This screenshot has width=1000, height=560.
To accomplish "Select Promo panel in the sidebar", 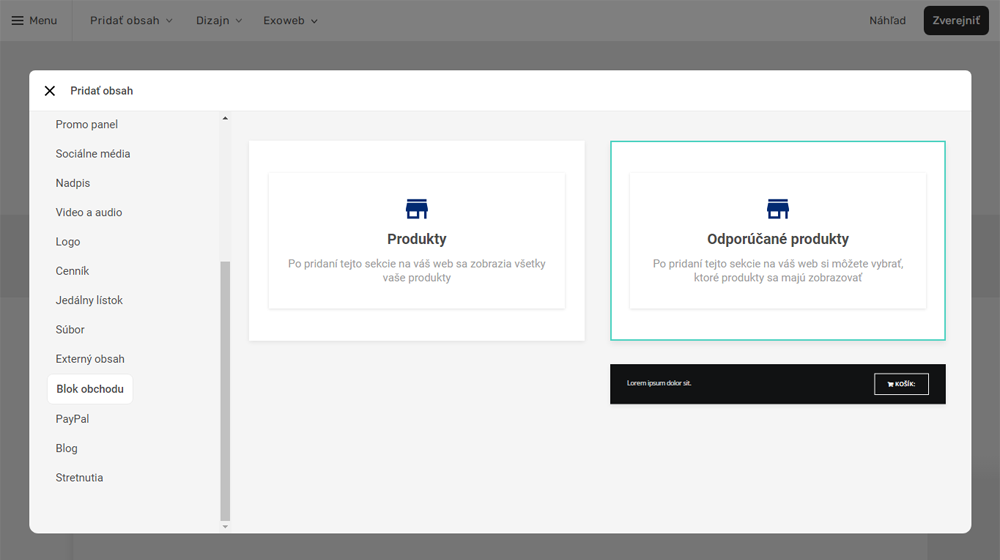I will 87,125.
